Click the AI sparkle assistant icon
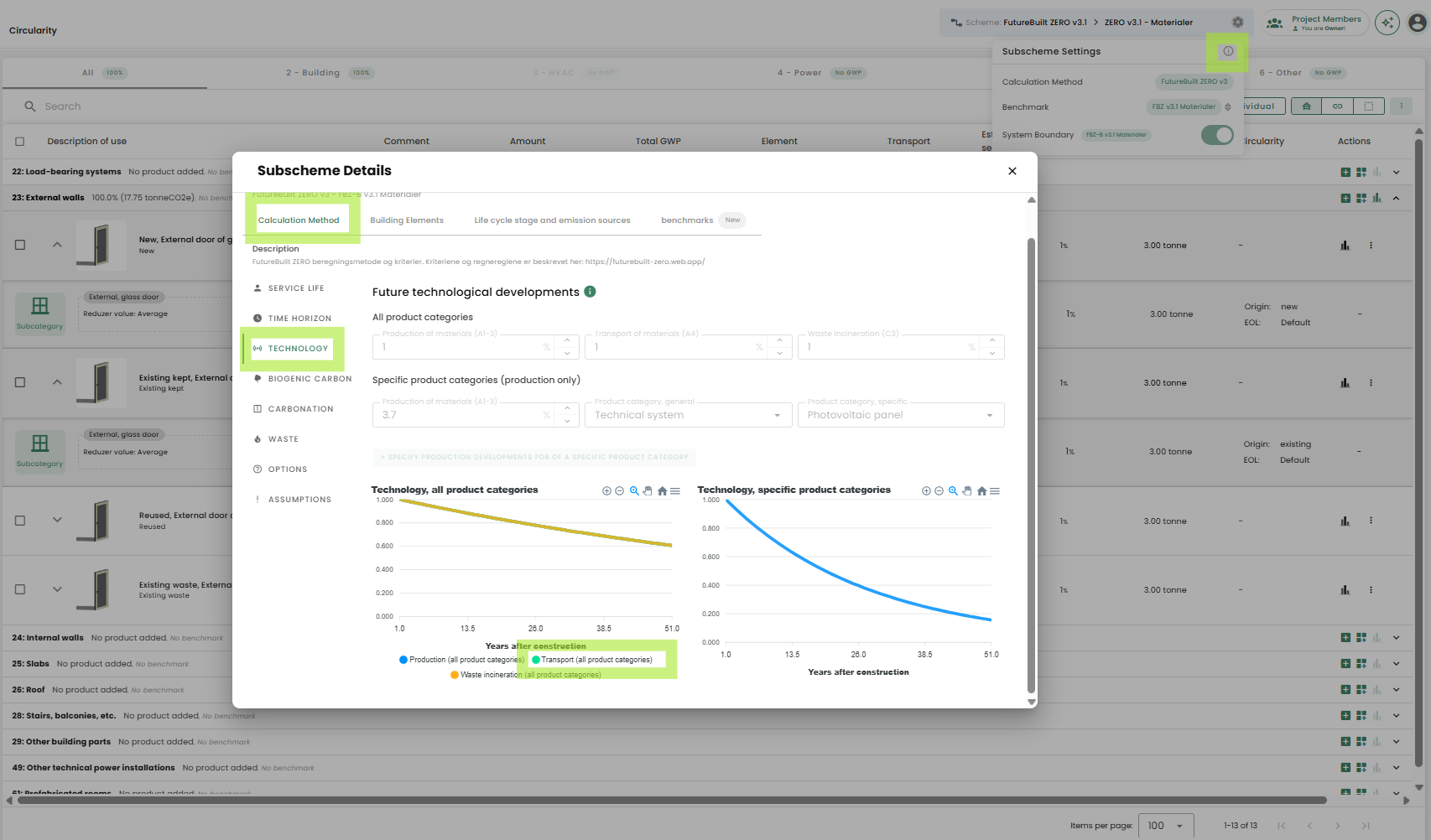Screen dimensions: 1431x840 [x=1387, y=23]
